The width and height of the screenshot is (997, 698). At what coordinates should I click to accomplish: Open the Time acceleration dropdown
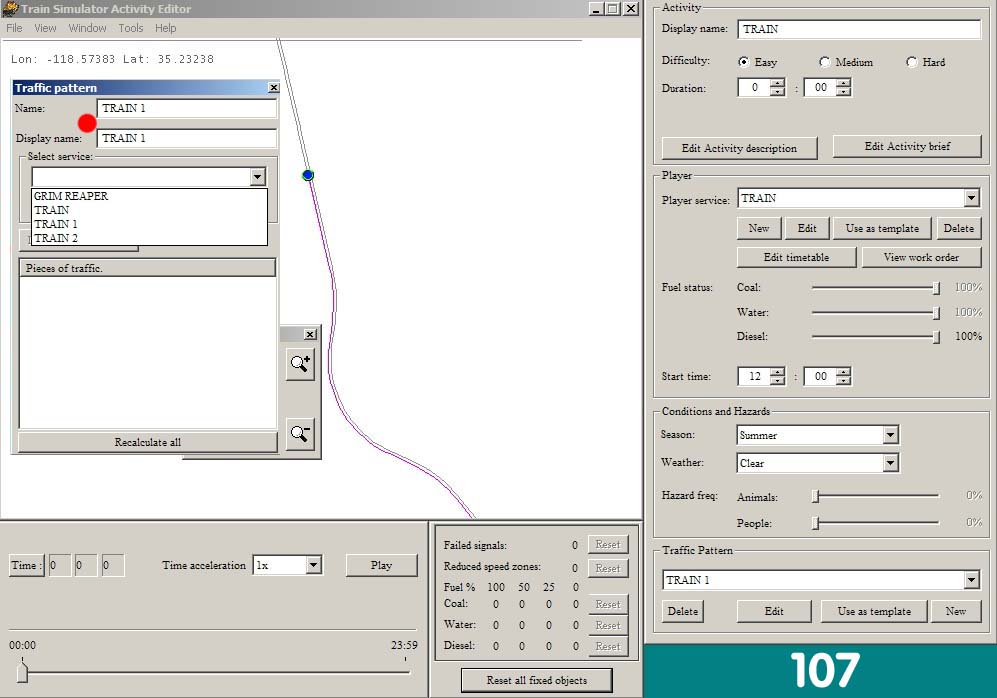(313, 565)
